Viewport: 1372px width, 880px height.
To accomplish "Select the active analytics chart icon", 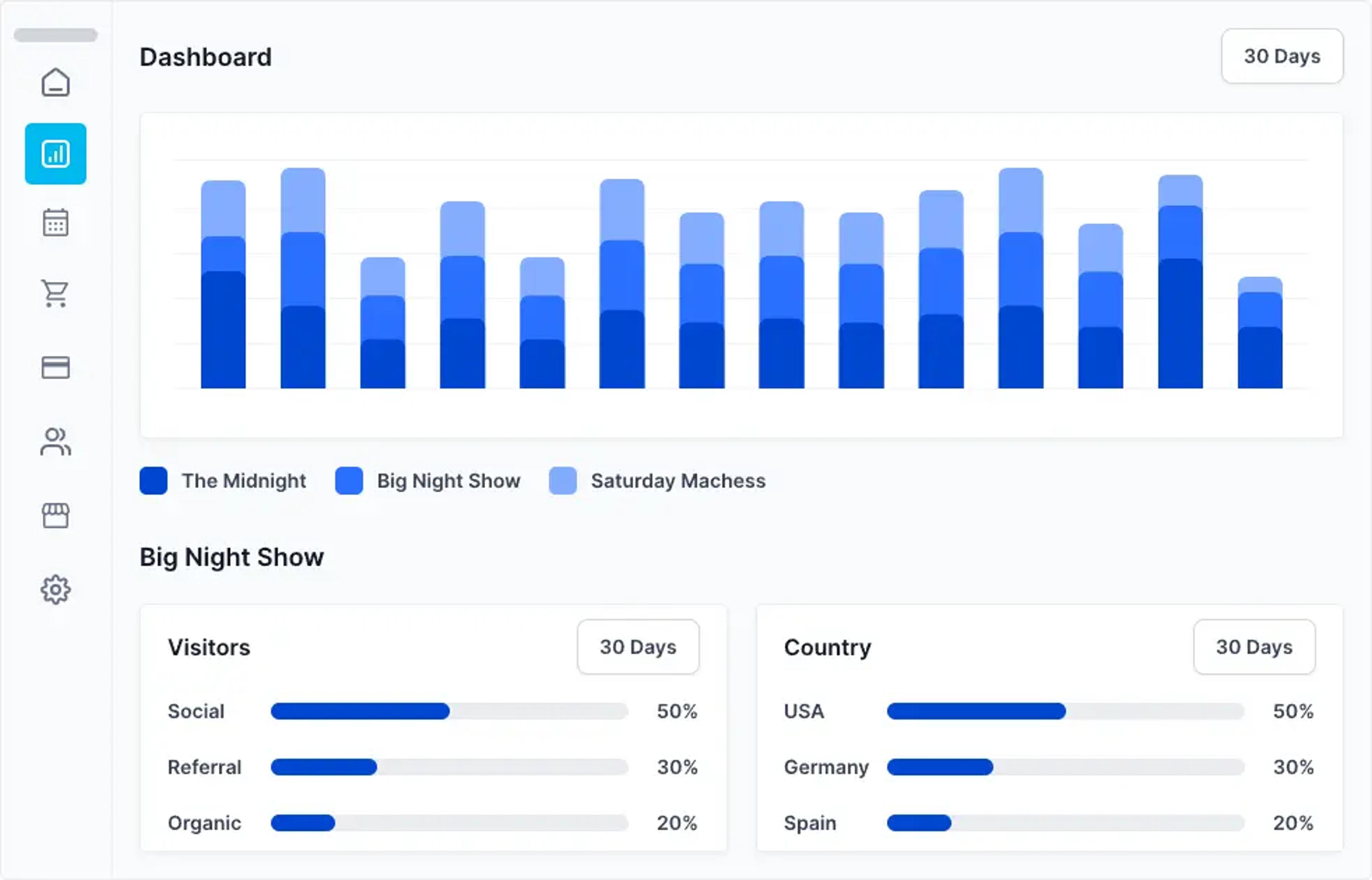I will click(x=55, y=154).
